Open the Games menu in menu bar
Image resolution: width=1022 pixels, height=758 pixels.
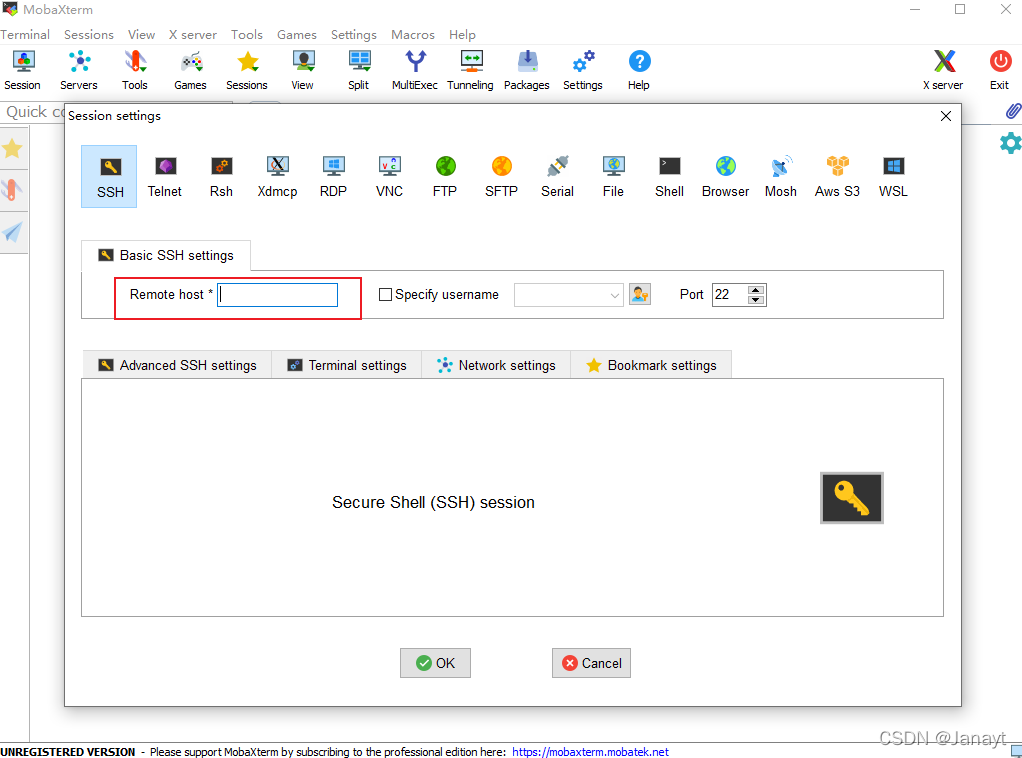click(x=297, y=35)
